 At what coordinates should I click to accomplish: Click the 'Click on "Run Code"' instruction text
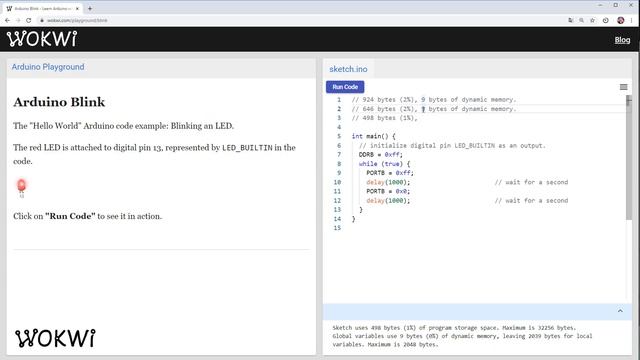click(87, 216)
